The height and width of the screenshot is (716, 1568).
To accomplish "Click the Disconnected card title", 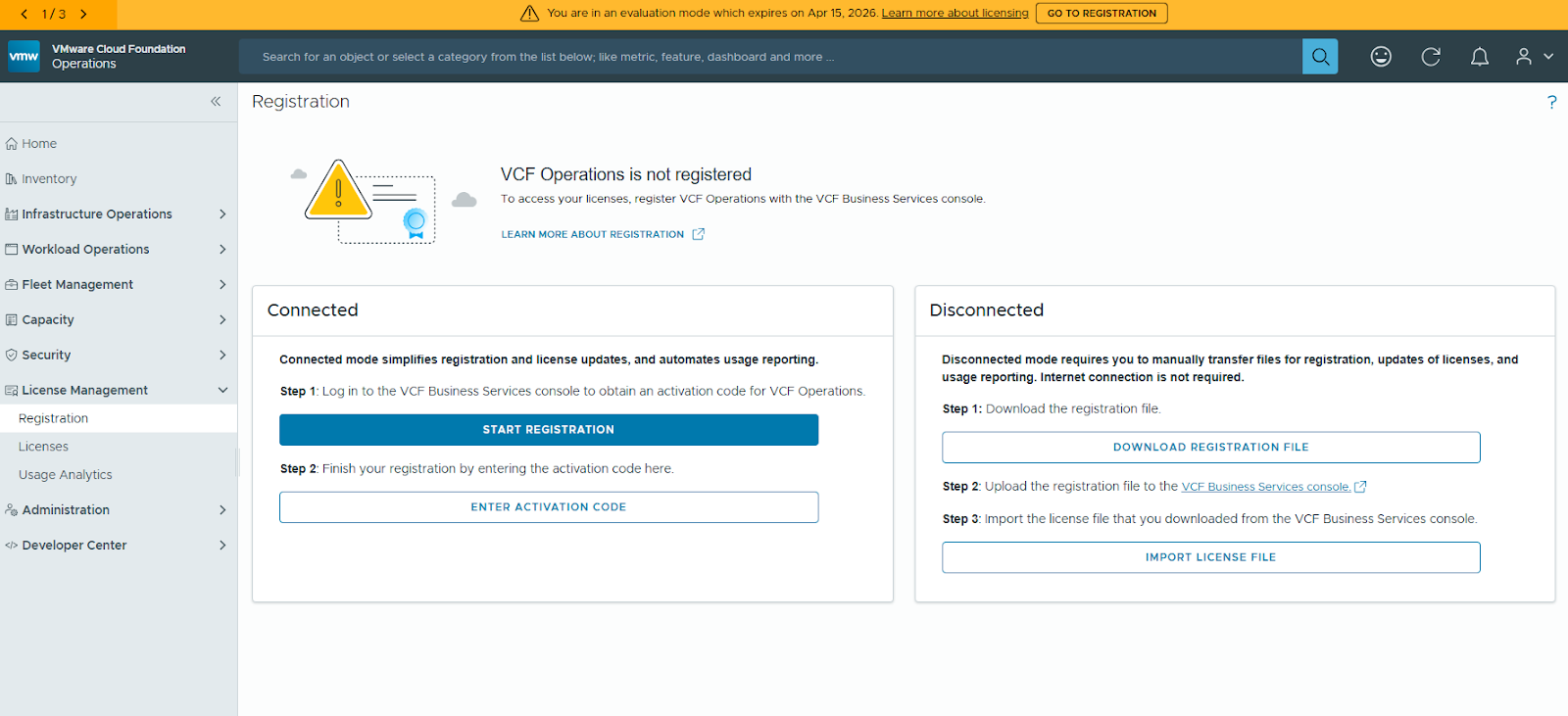I will point(987,310).
